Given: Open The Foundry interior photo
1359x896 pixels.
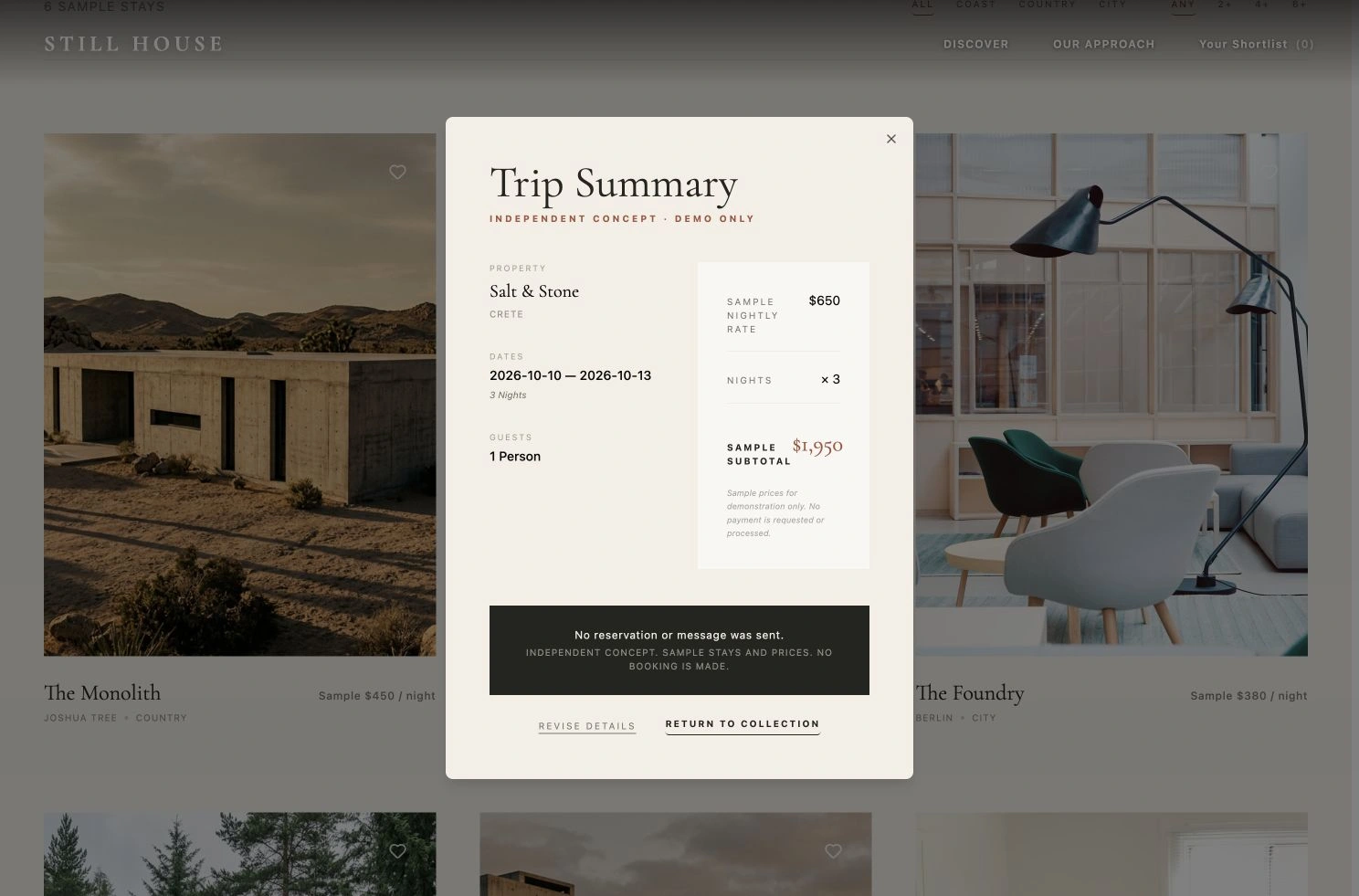Looking at the screenshot, I should pyautogui.click(x=1111, y=395).
